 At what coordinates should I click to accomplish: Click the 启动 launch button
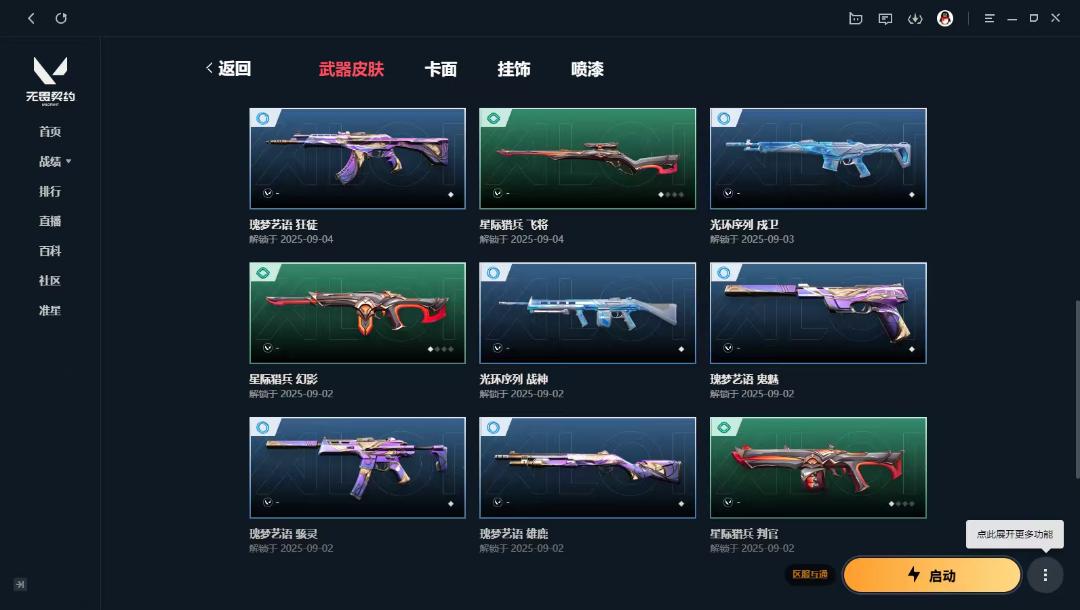point(932,575)
